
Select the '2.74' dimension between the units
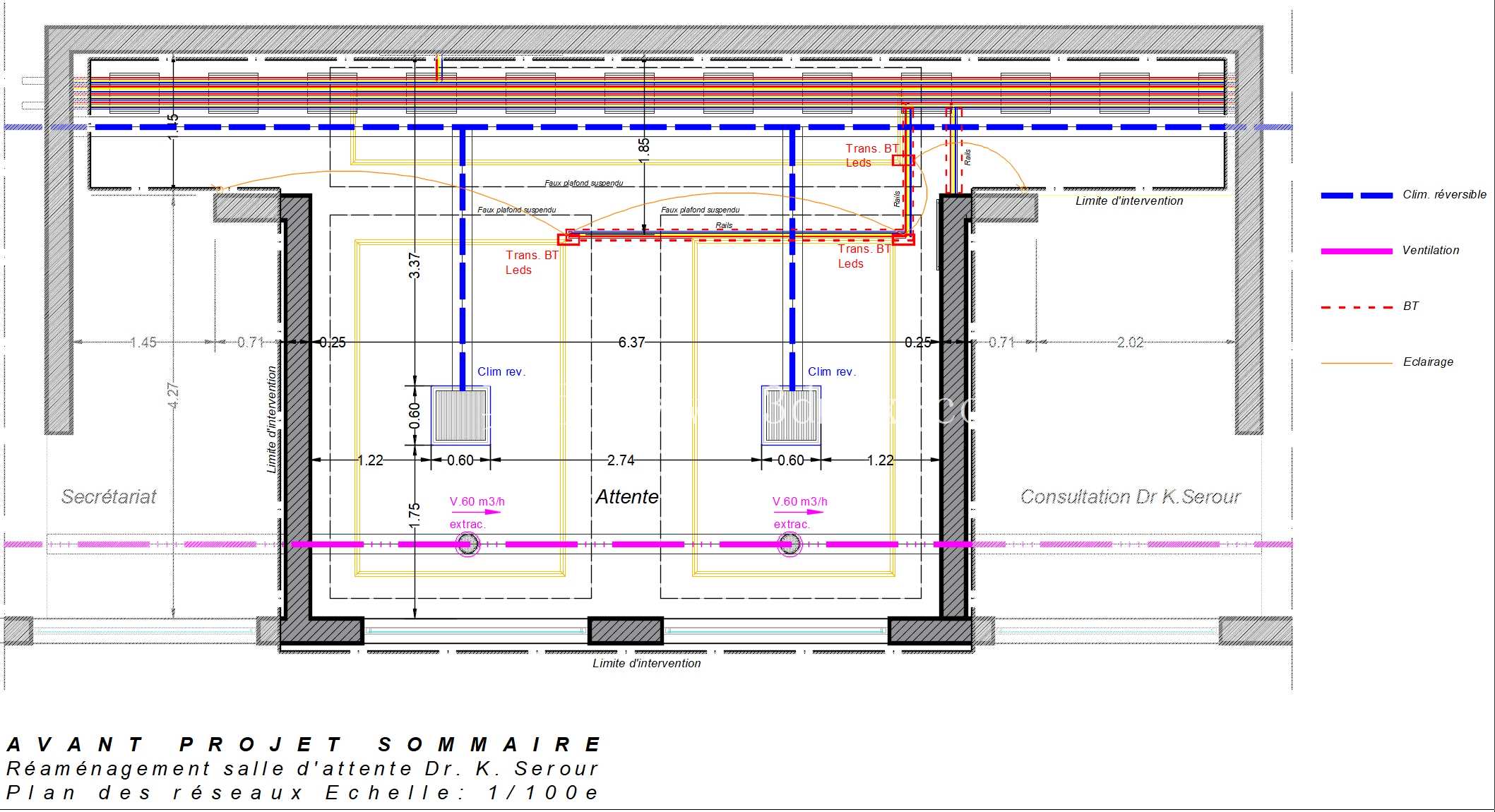[x=621, y=460]
